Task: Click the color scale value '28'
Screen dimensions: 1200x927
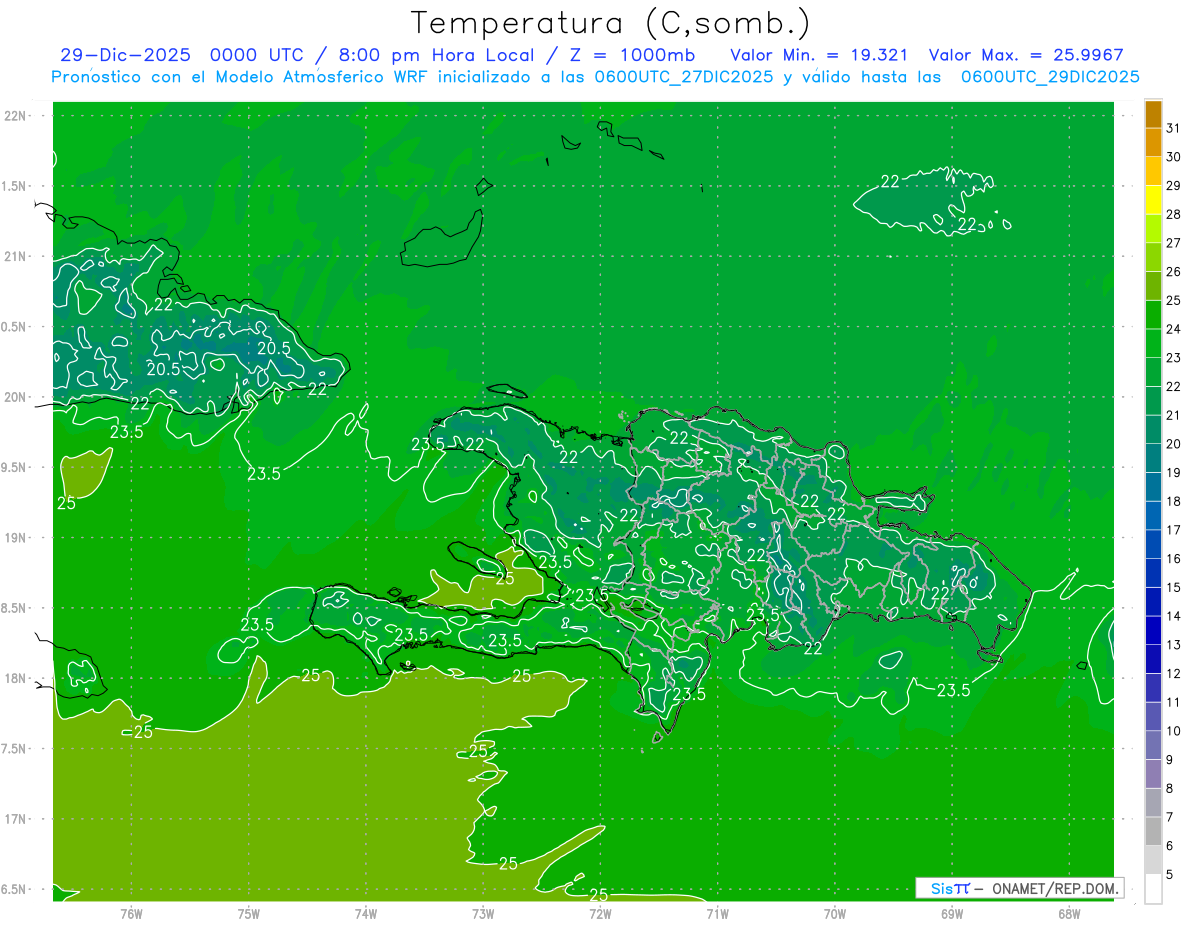Action: (1174, 214)
